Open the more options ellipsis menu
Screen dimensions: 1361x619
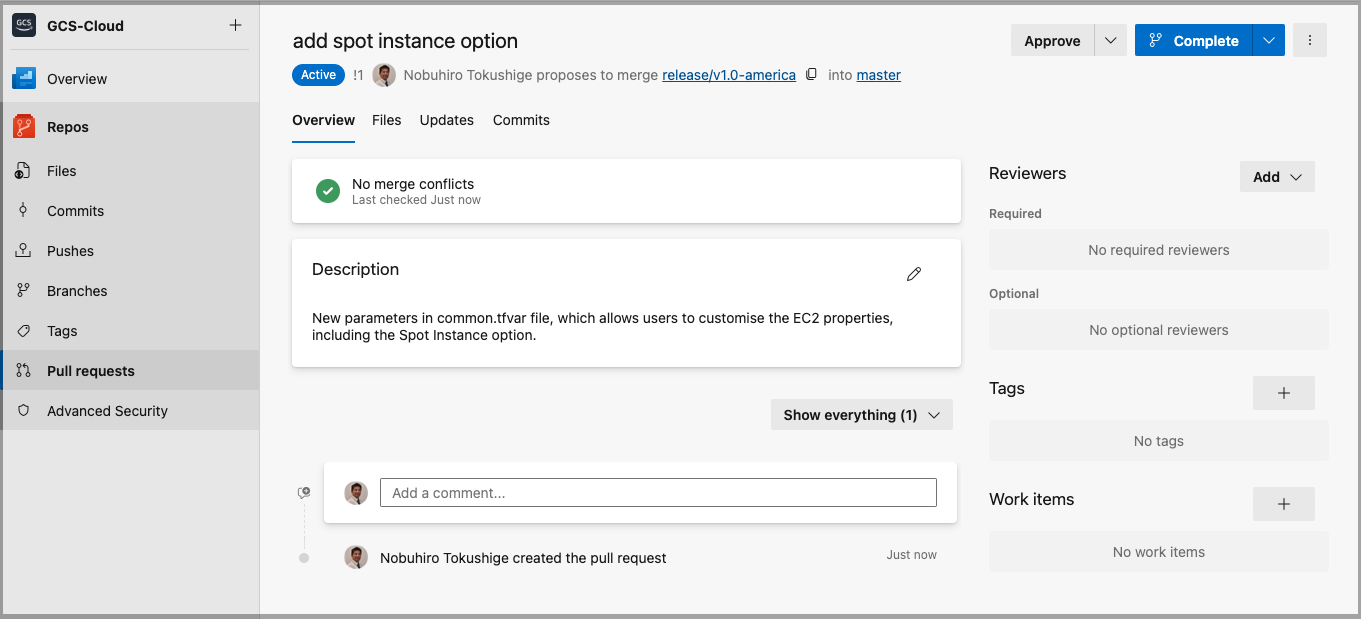coord(1309,41)
